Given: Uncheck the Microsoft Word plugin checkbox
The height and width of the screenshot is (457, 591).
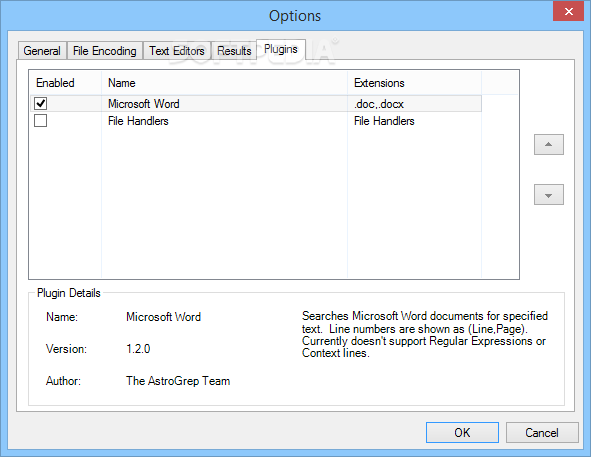Looking at the screenshot, I should coord(40,103).
